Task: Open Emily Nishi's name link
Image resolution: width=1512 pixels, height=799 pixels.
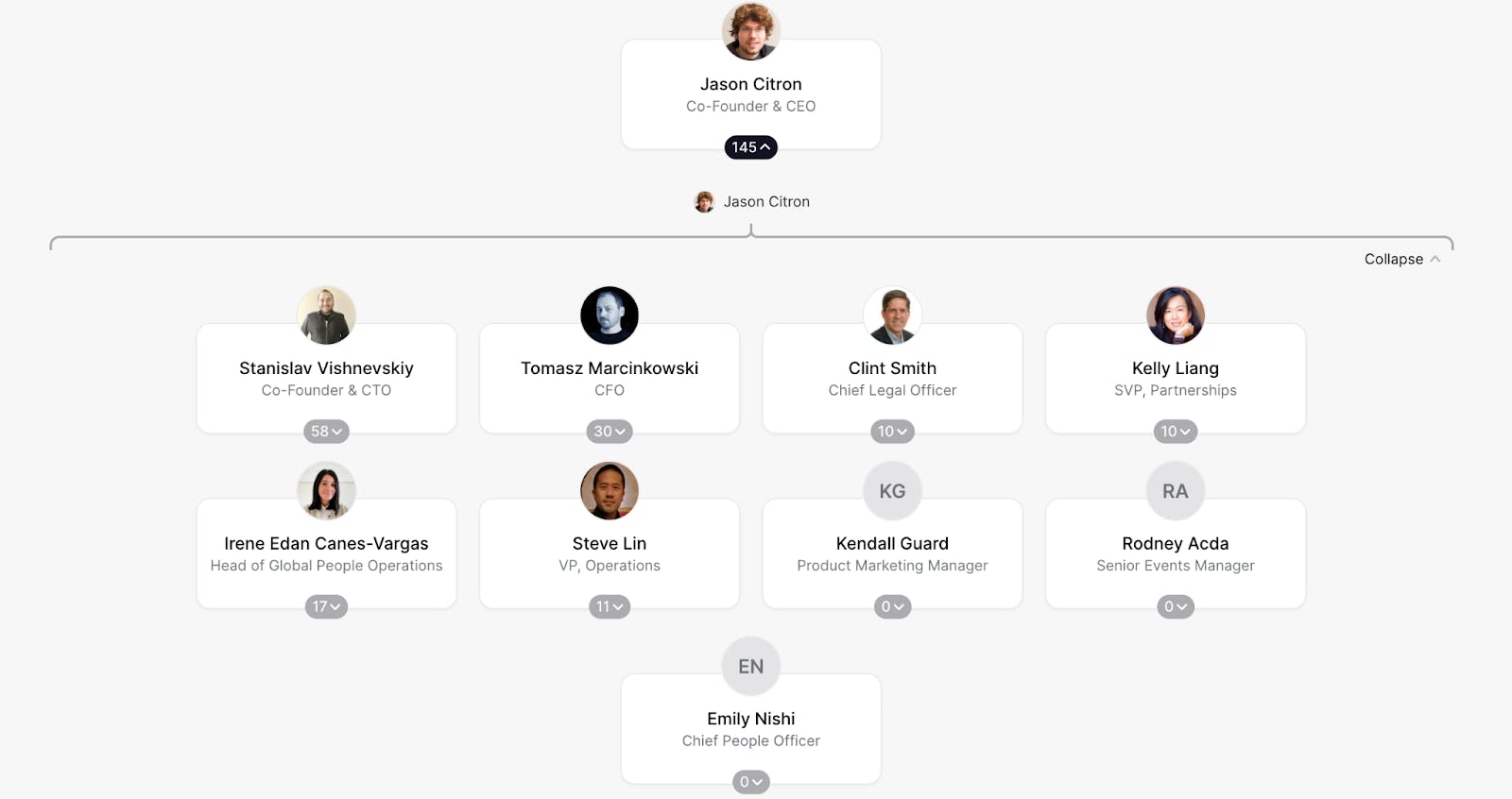Action: click(x=750, y=719)
